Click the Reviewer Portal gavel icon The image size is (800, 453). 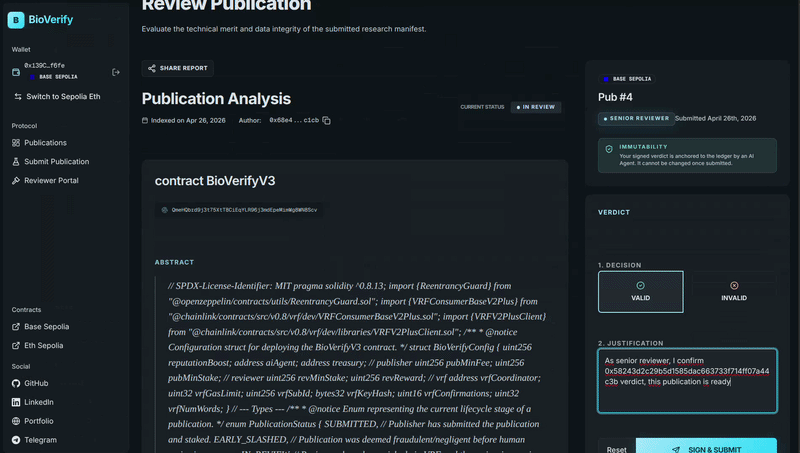coord(16,181)
